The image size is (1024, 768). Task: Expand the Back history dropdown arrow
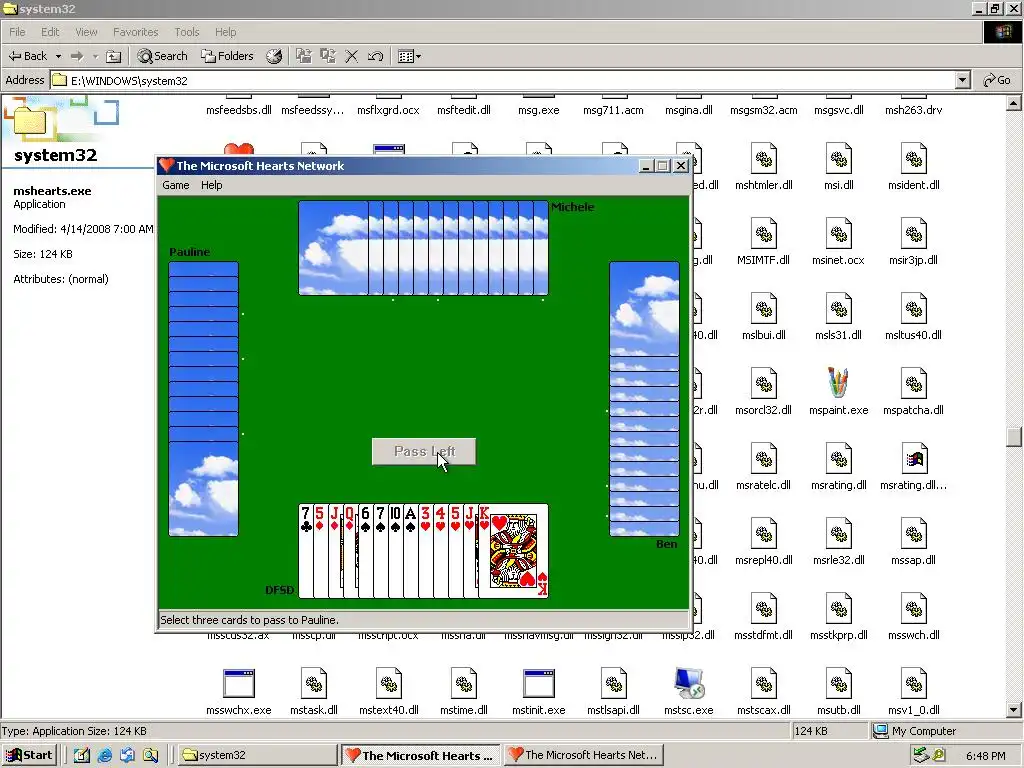[x=58, y=56]
